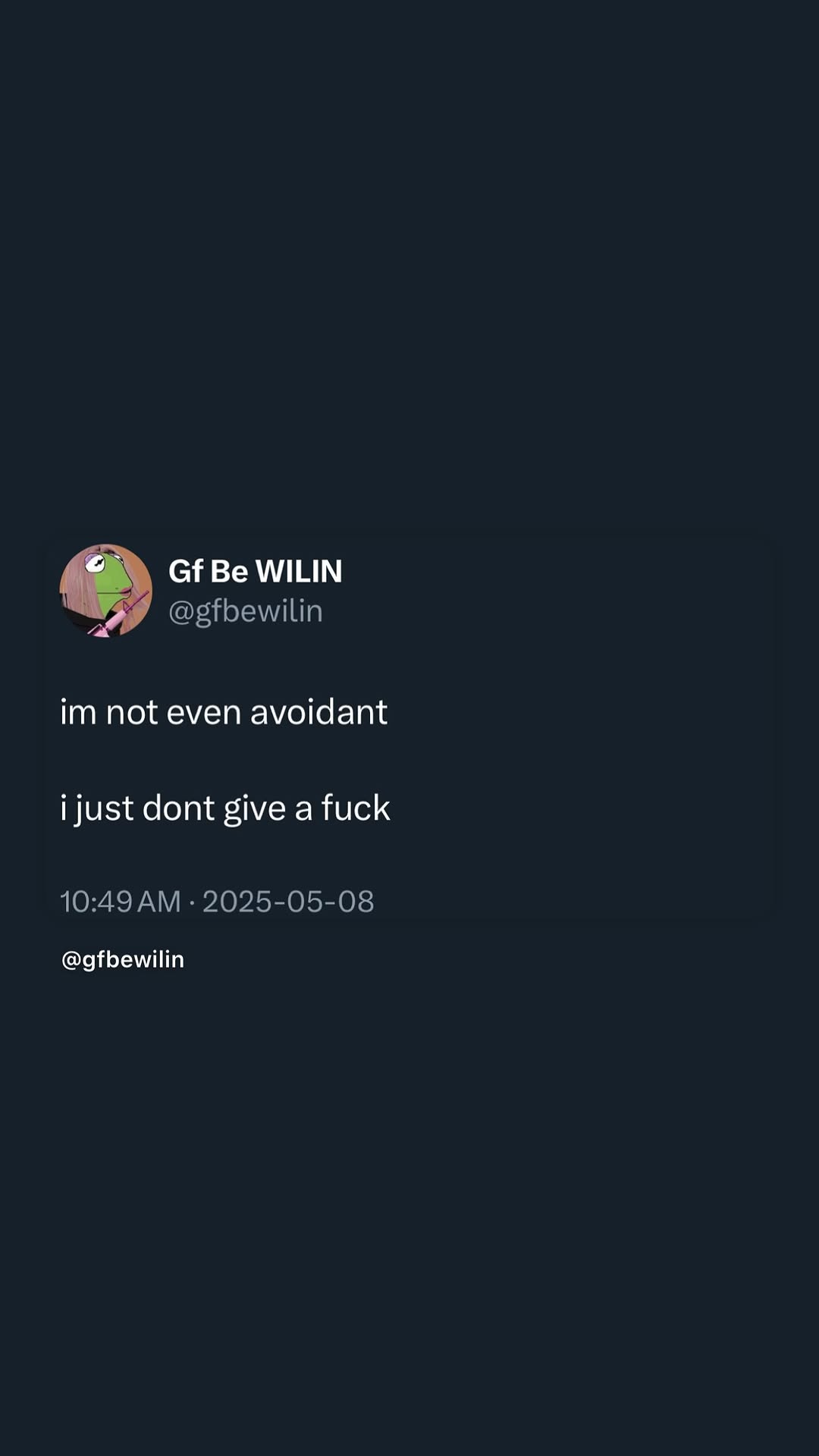Click the 2025-05-08 date
Image resolution: width=819 pixels, height=1456 pixels.
(288, 902)
